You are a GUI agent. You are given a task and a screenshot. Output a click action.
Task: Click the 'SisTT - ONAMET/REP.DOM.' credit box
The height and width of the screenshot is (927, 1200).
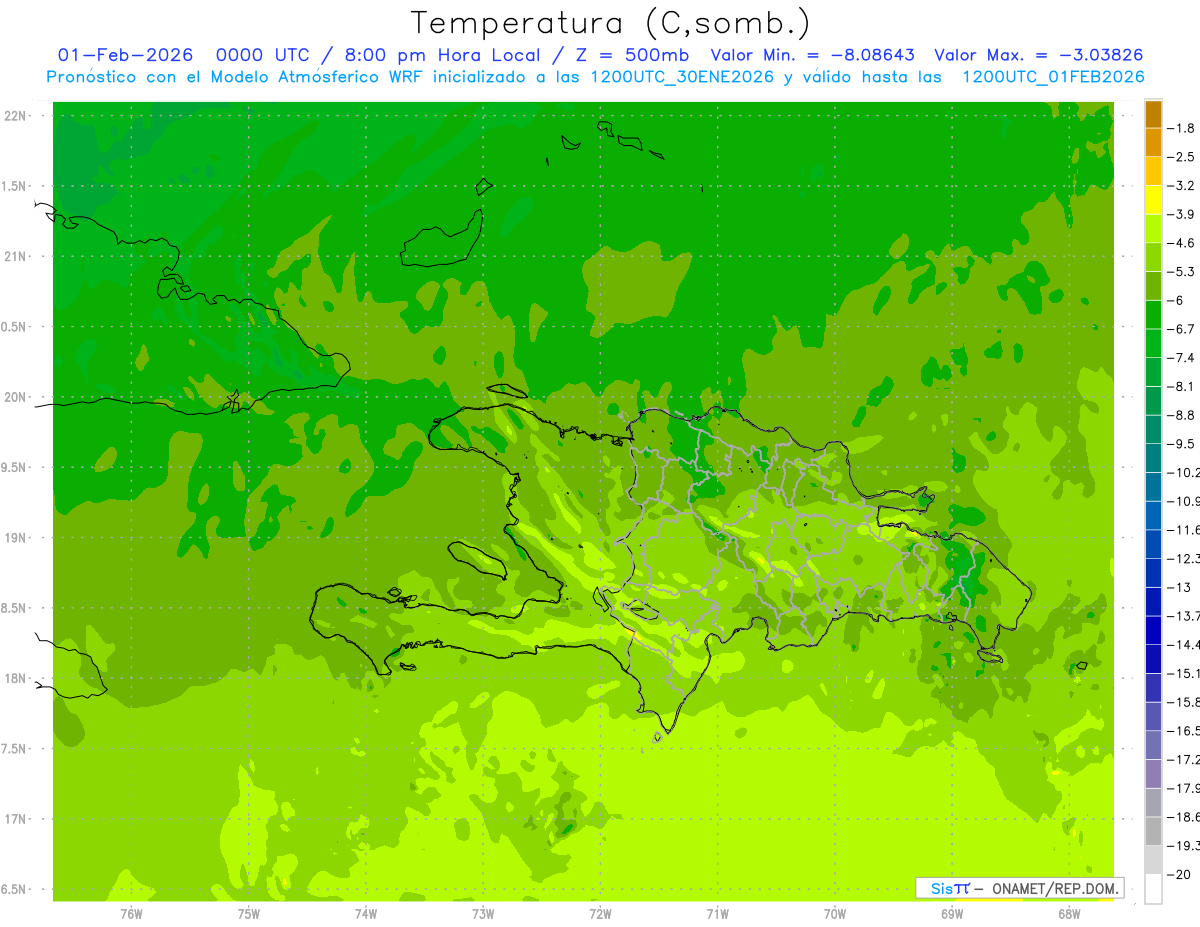(1019, 888)
